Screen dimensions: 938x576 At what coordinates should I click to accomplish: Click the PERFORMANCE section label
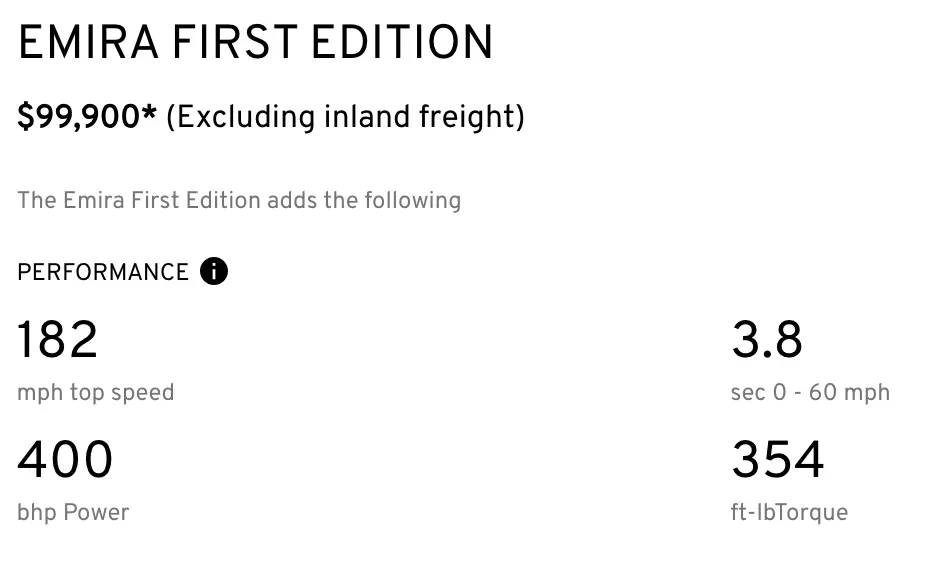click(x=102, y=272)
